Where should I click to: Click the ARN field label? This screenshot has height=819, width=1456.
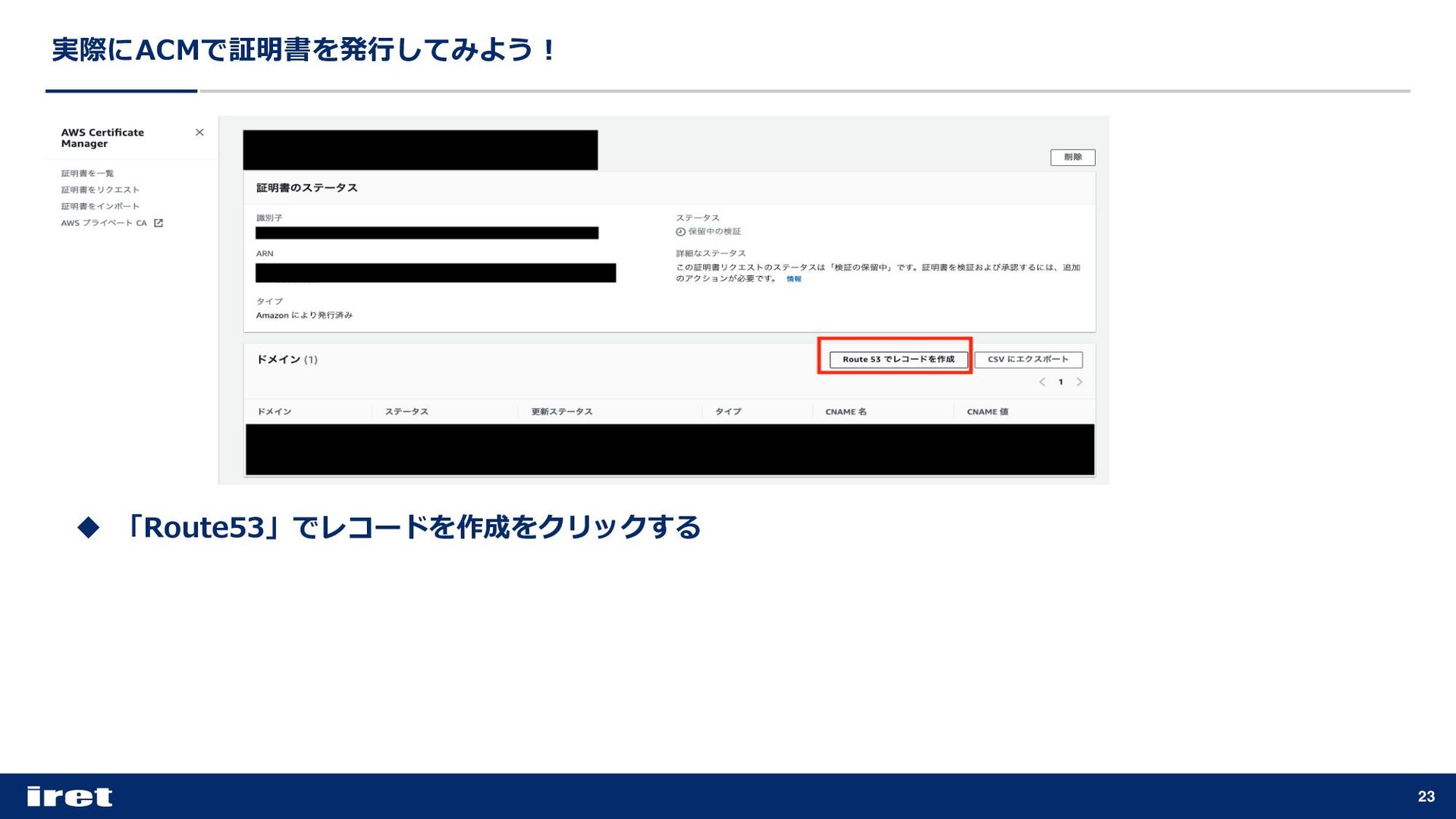(x=265, y=254)
